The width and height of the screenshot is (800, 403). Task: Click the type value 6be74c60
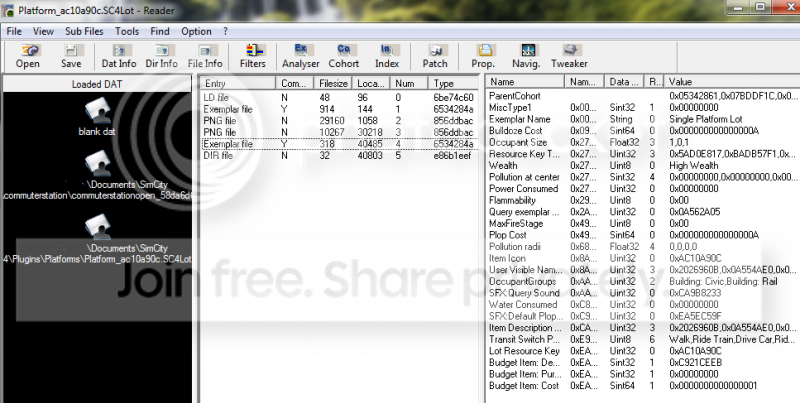454,97
